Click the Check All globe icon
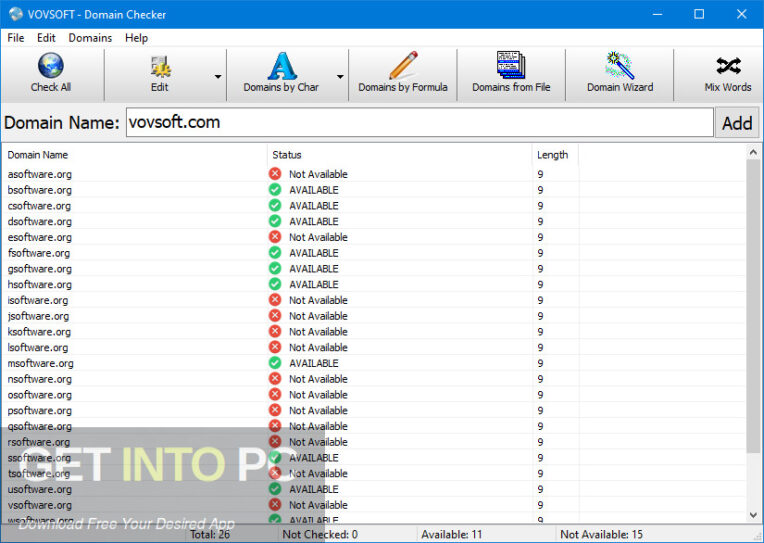Viewport: 764px width, 543px height. pyautogui.click(x=51, y=65)
